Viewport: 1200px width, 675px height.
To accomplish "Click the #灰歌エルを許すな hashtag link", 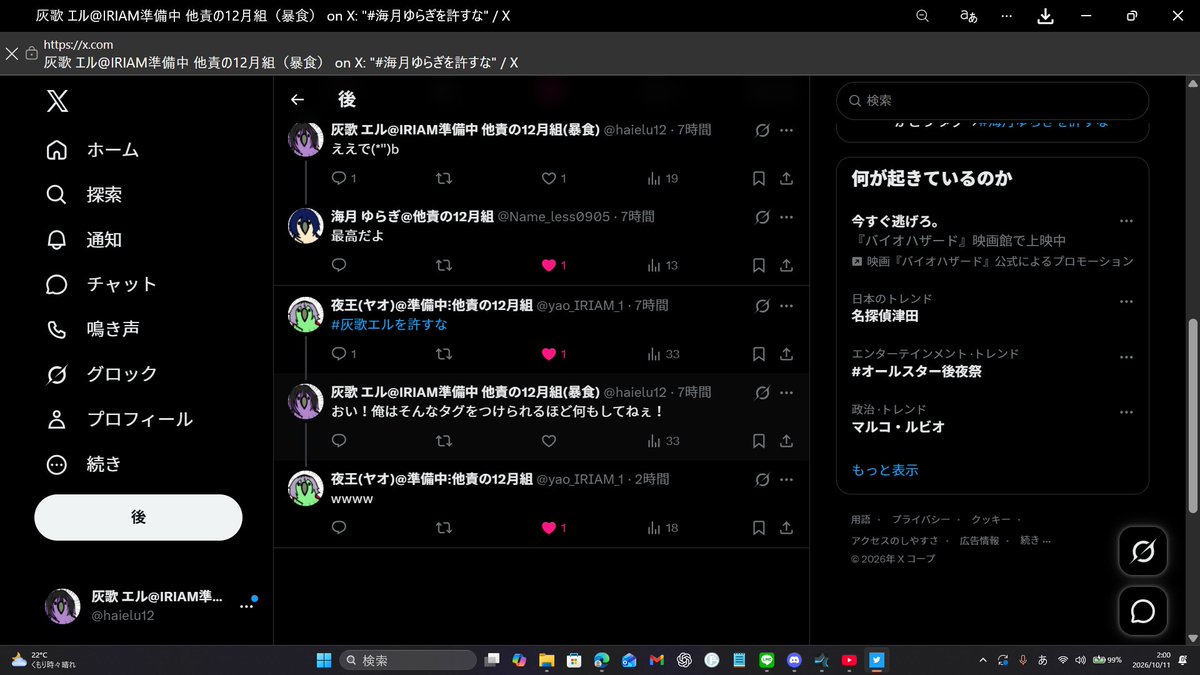I will pos(389,324).
